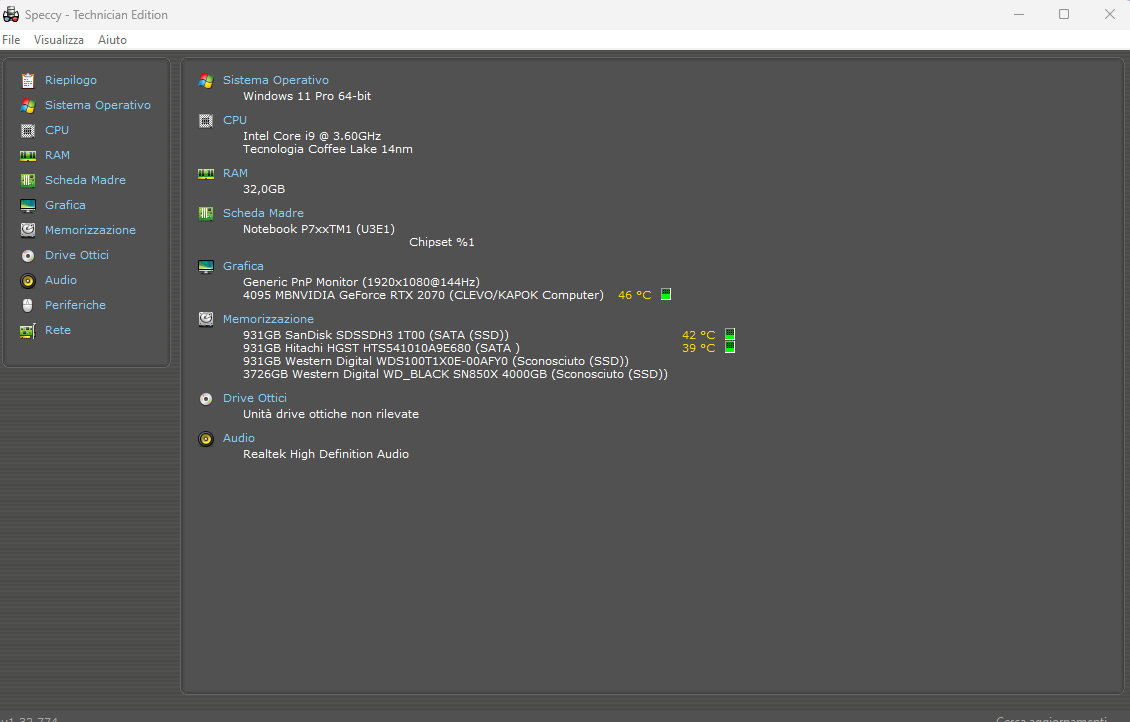Click the Sistema Operativo Windows flag sidebar icon

point(27,105)
